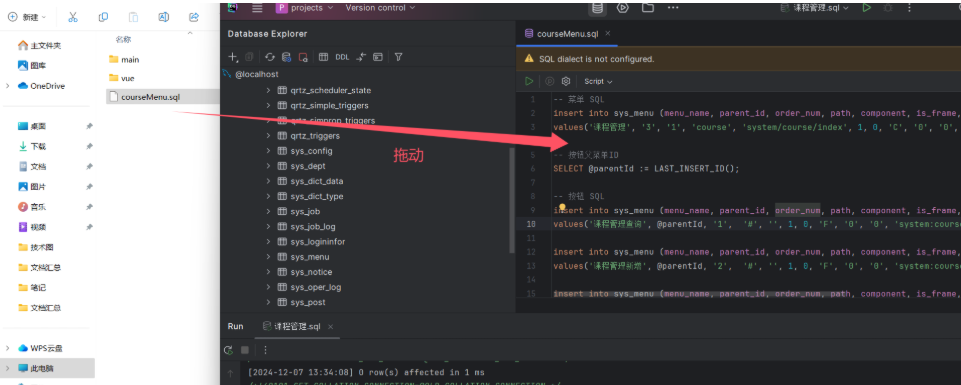Click the Files folder icon in title bar
Screen dimensions: 961x385
647,8
